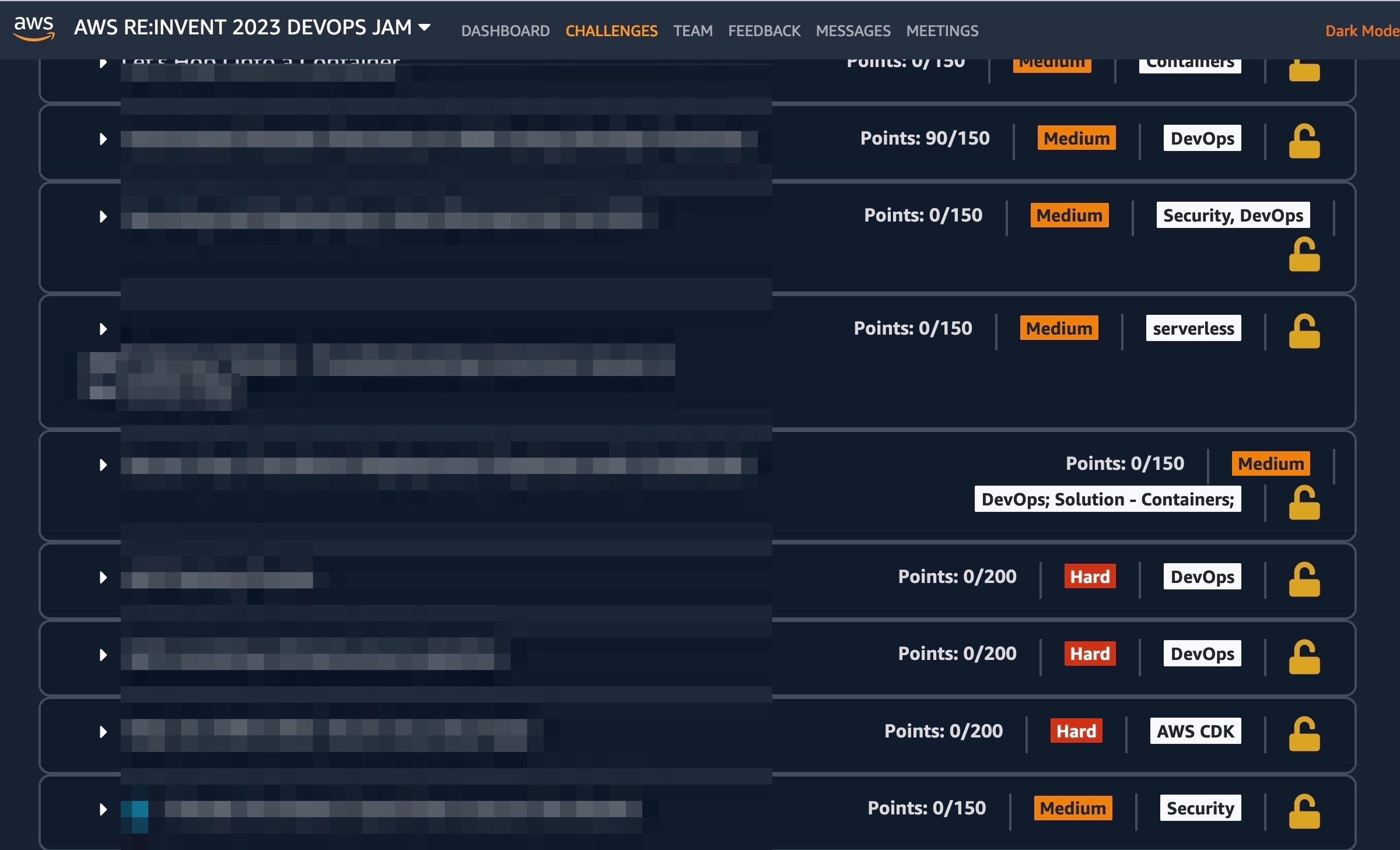1400x850 pixels.
Task: Click the Points: 0/150 text in the serverless row
Action: click(x=913, y=328)
